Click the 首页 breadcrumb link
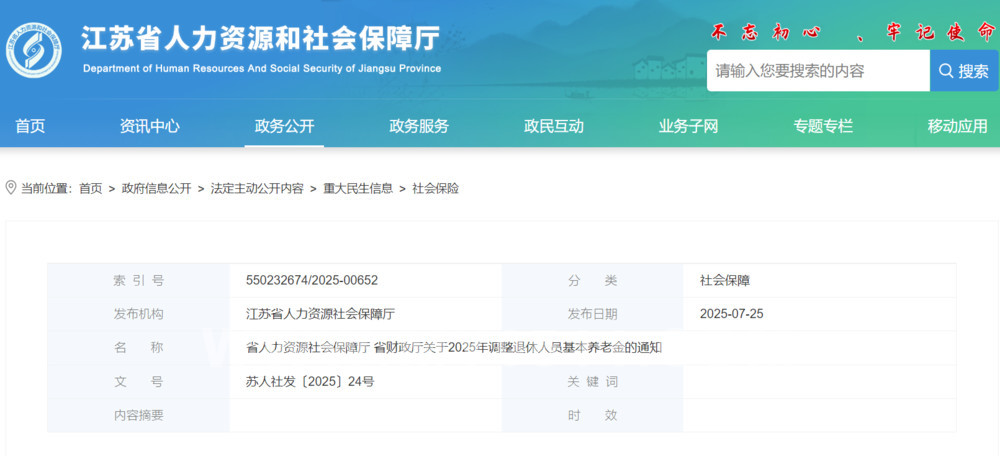Viewport: 1000px width, 456px height. pos(90,188)
